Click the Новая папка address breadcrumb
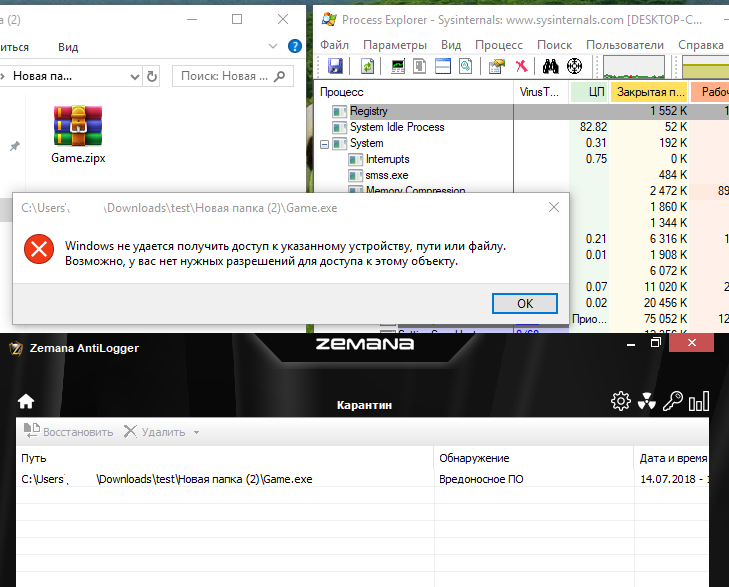 pos(42,76)
